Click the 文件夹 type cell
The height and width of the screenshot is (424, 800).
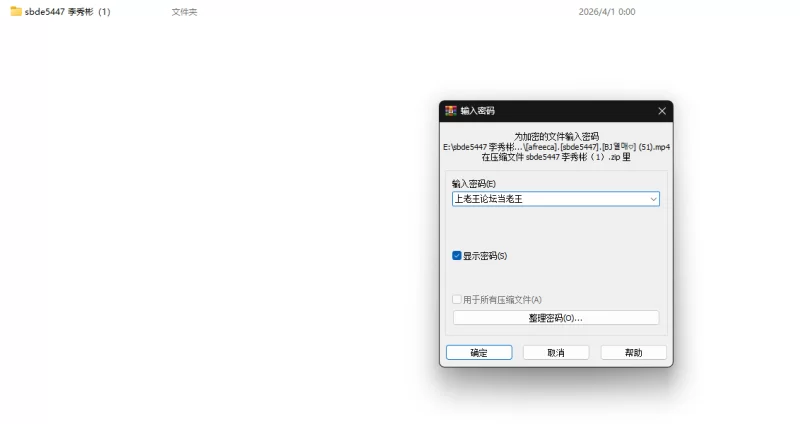(x=184, y=12)
